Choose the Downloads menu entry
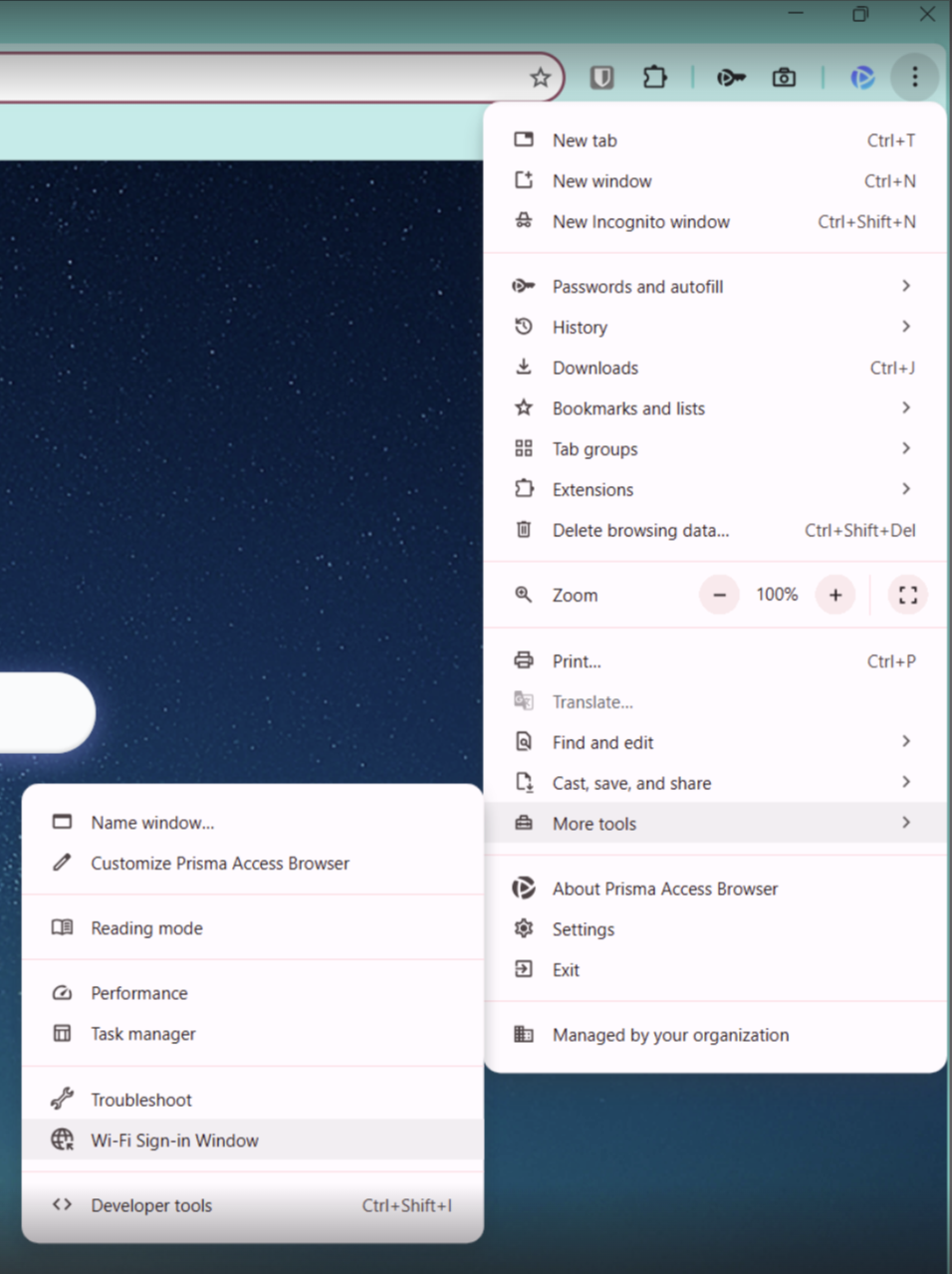Image resolution: width=952 pixels, height=1274 pixels. pos(715,368)
